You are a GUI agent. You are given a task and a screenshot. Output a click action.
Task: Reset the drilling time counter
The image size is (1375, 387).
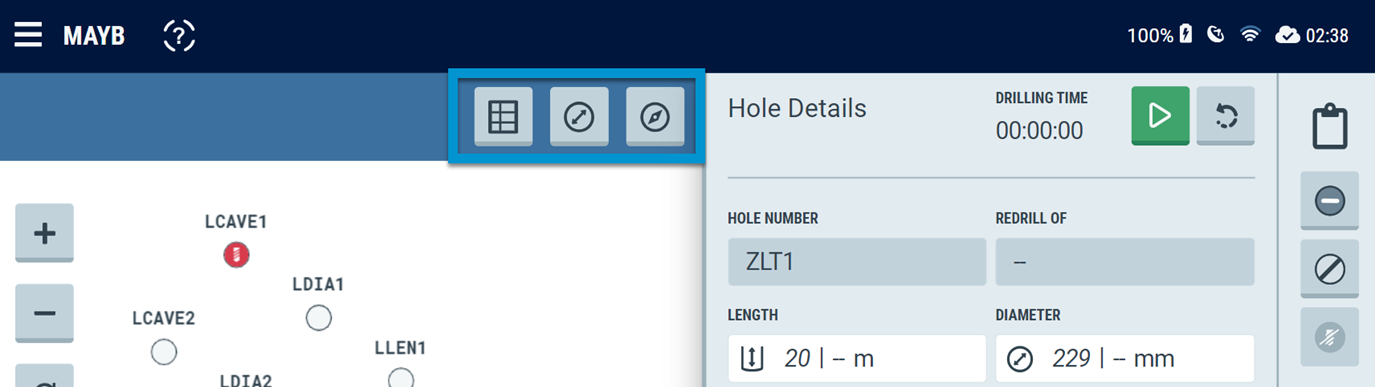tap(1225, 116)
